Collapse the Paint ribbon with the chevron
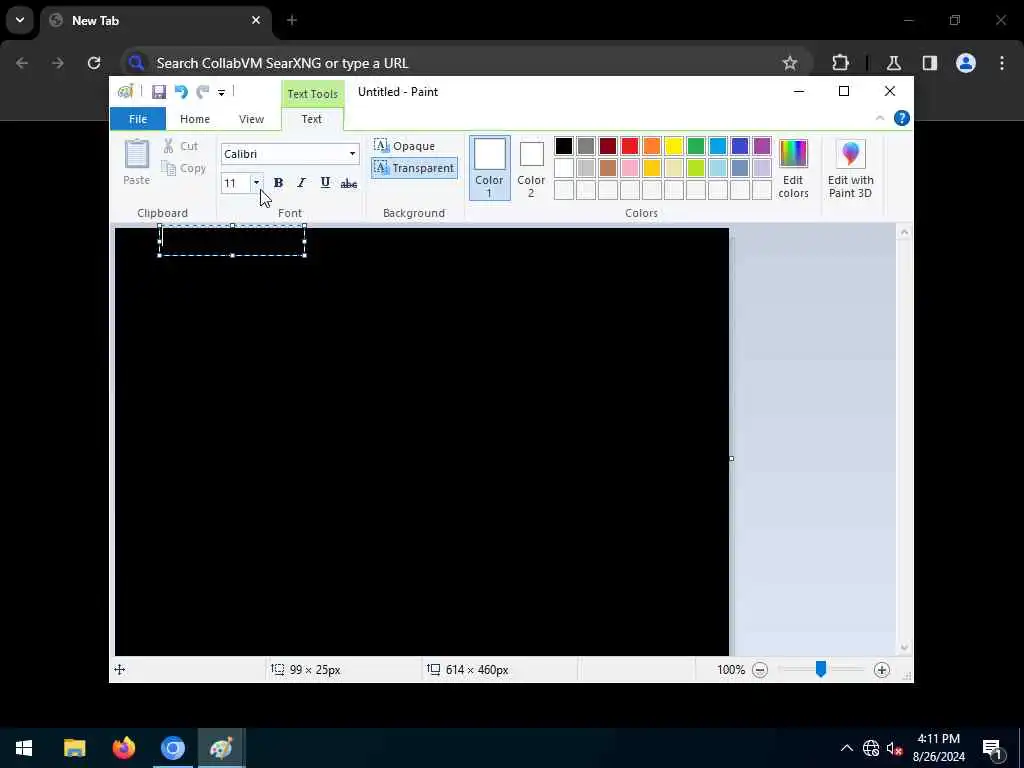This screenshot has height=768, width=1024. (880, 118)
